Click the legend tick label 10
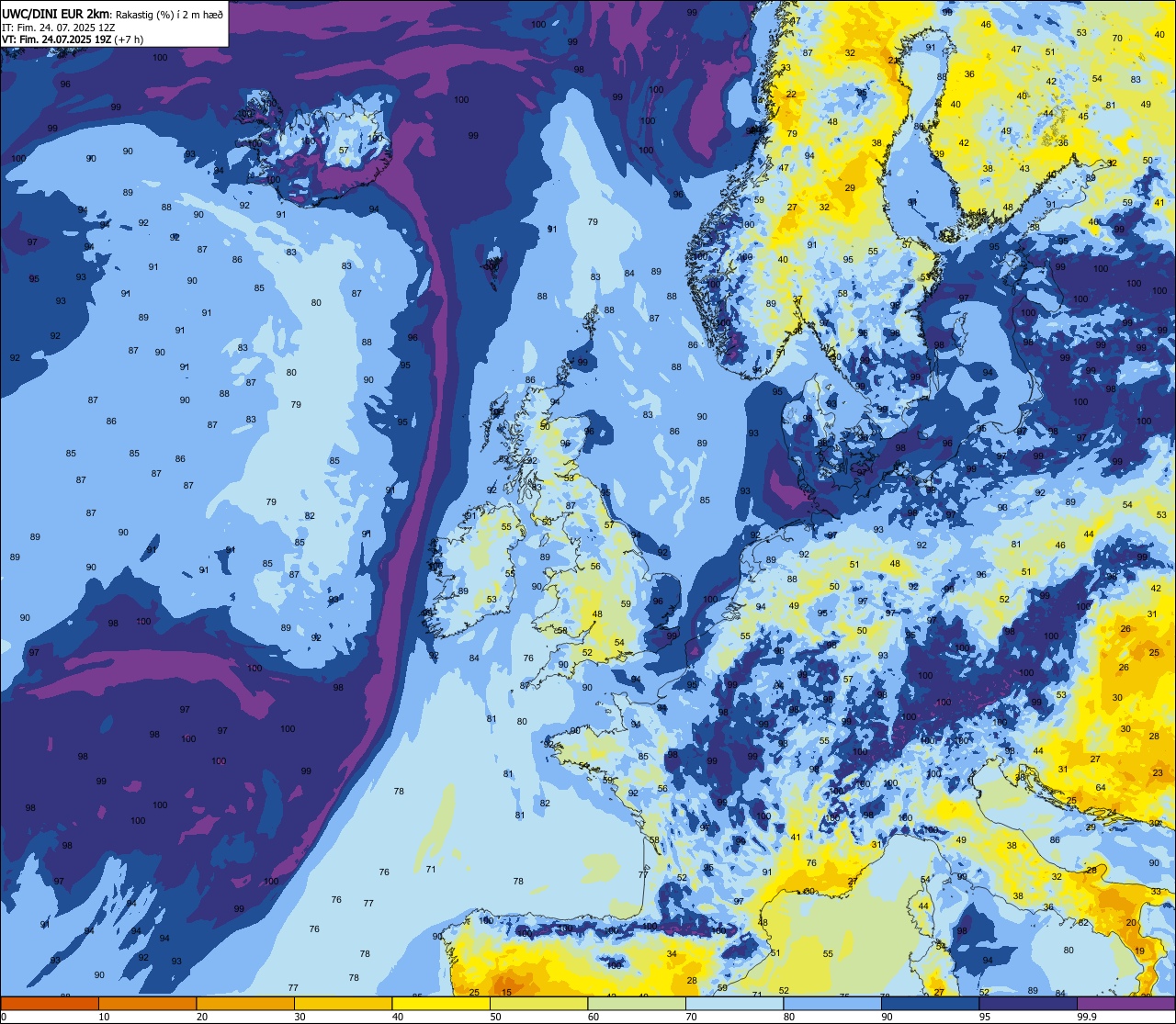Screen dimensions: 1176x1024 (x=104, y=1017)
